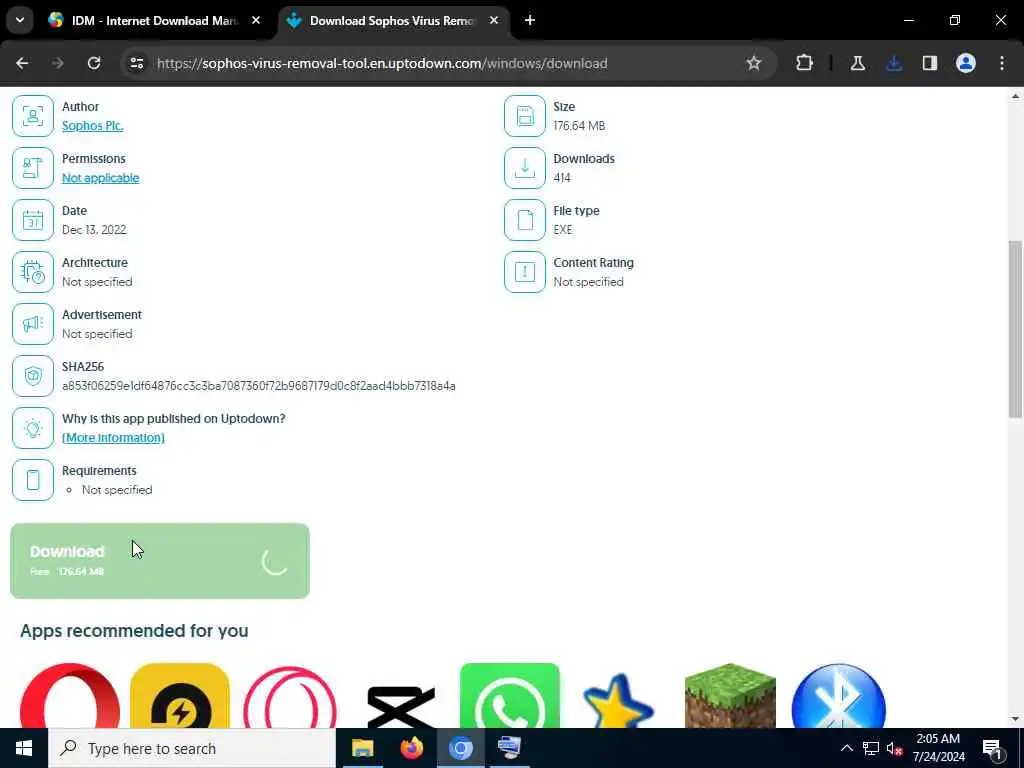The width and height of the screenshot is (1024, 768).
Task: Show browser downloads tray icon
Action: (x=894, y=63)
